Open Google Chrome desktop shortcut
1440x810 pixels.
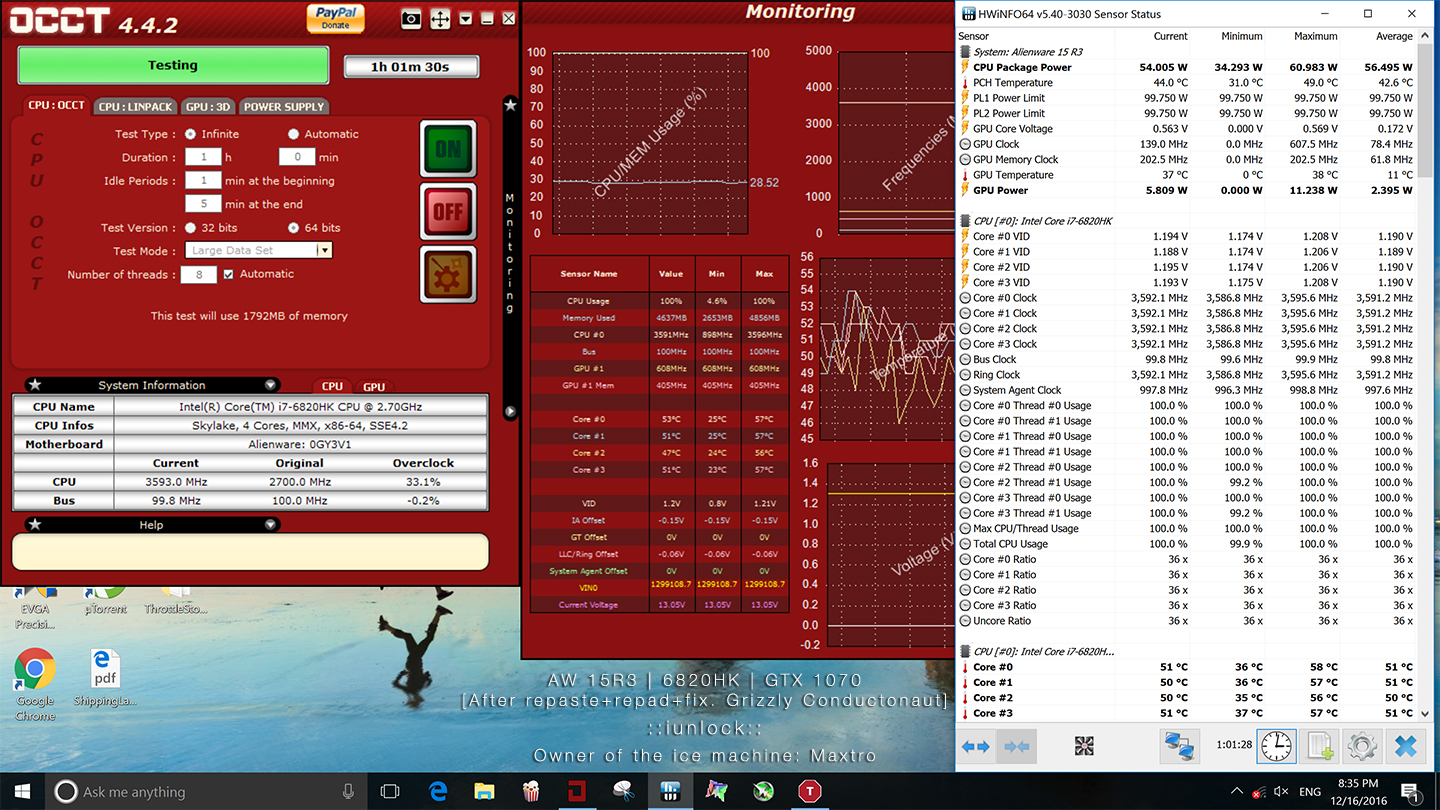[x=35, y=683]
